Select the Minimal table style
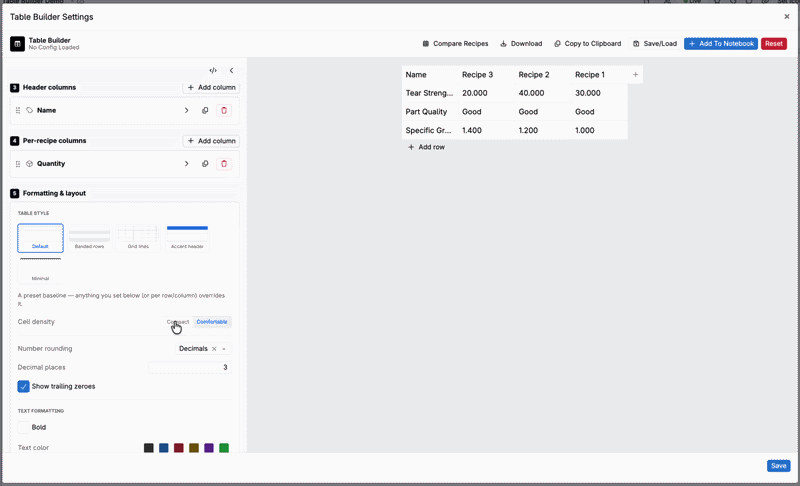800x486 pixels. 40,270
